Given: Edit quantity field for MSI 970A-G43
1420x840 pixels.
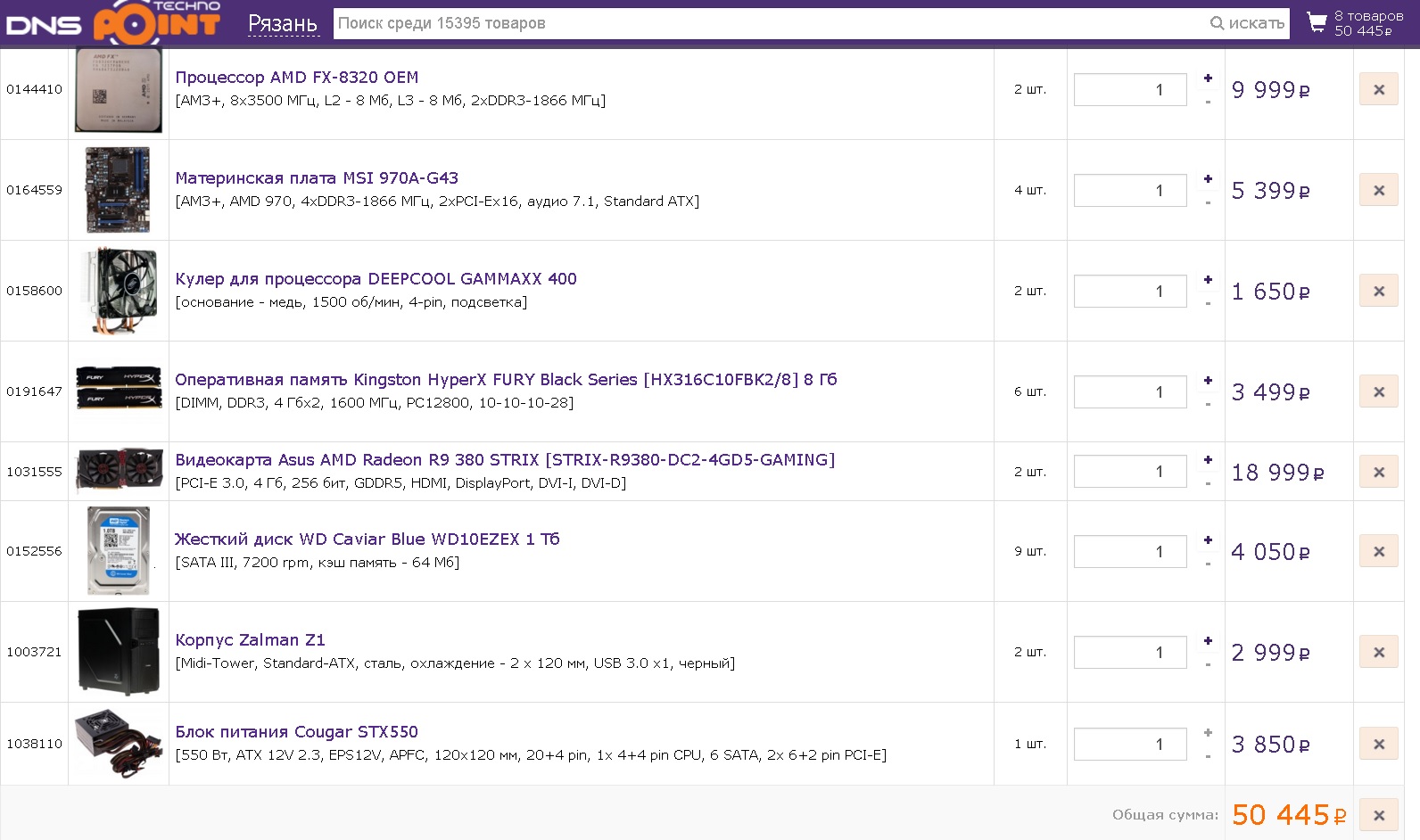Looking at the screenshot, I should coord(1130,190).
